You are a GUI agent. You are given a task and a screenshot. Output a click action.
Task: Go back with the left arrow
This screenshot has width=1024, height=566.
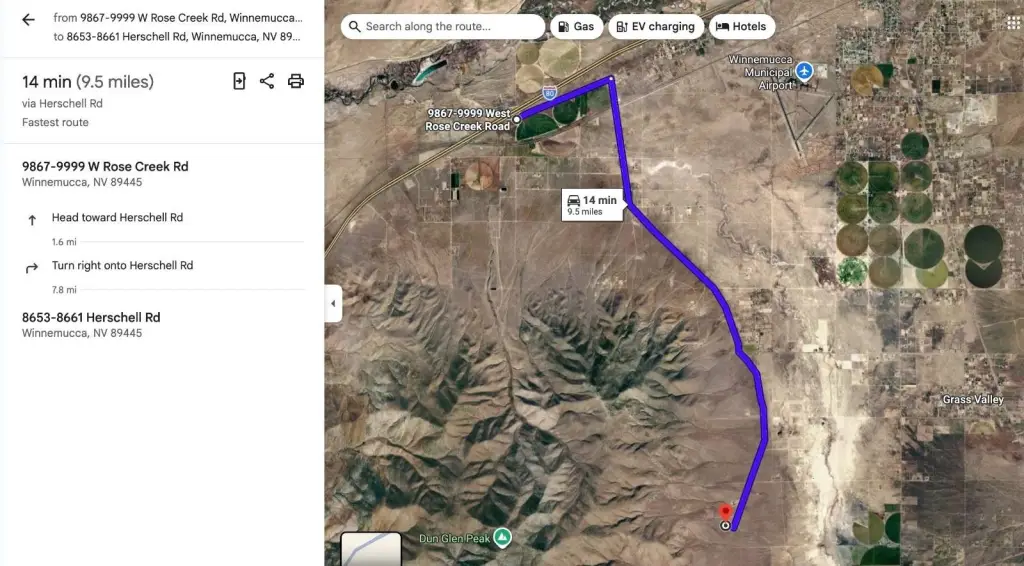(x=28, y=20)
